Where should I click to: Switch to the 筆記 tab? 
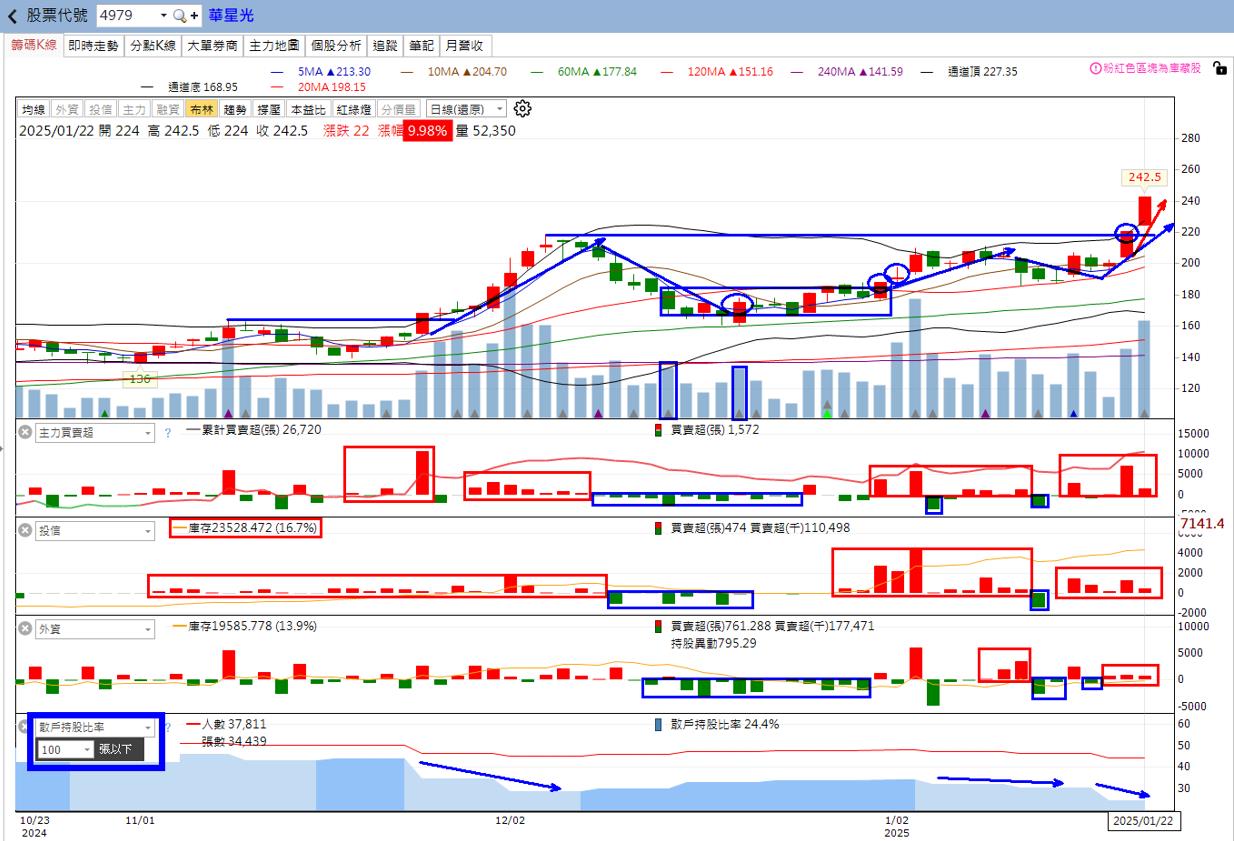(x=421, y=46)
